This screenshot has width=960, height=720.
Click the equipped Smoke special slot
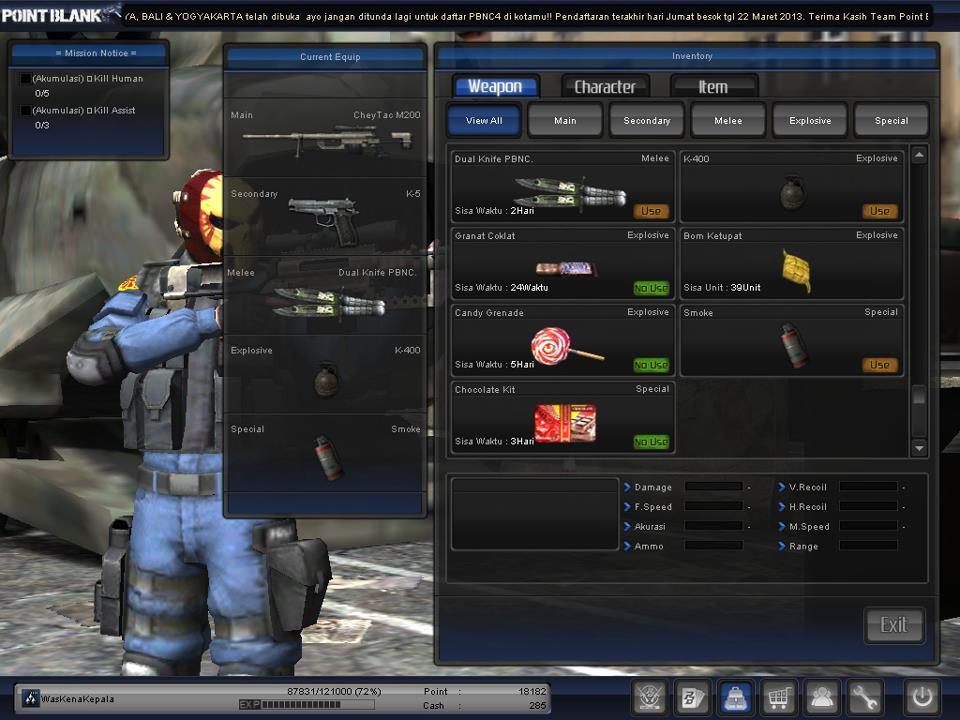[x=325, y=452]
